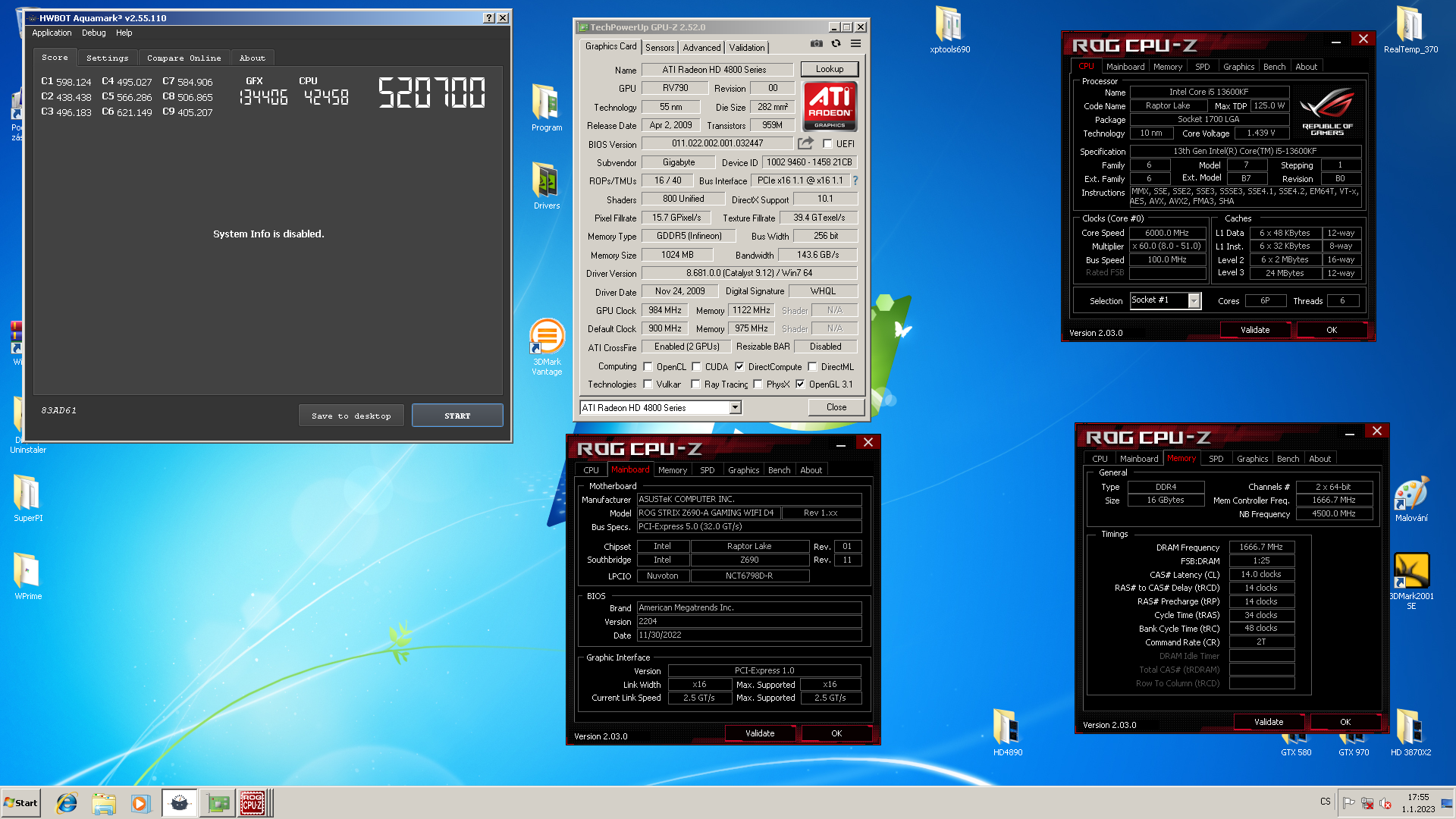Open the GPU-Z hamburger menu
The width and height of the screenshot is (1456, 819).
click(855, 44)
